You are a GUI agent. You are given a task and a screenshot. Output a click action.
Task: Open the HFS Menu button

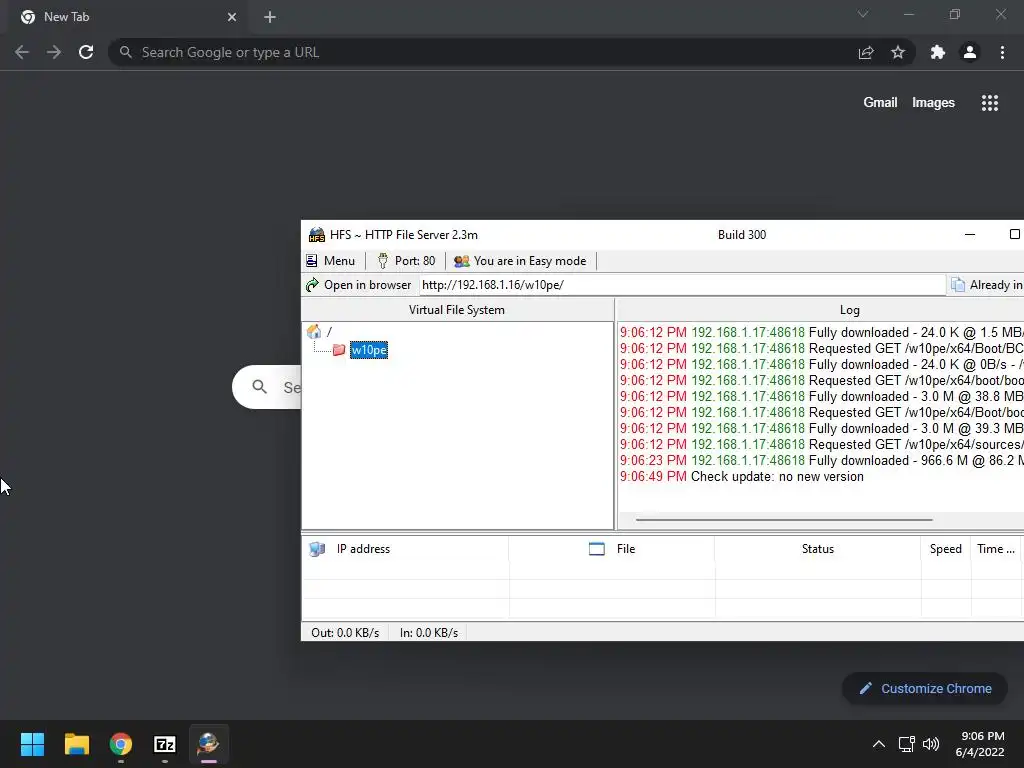point(330,261)
